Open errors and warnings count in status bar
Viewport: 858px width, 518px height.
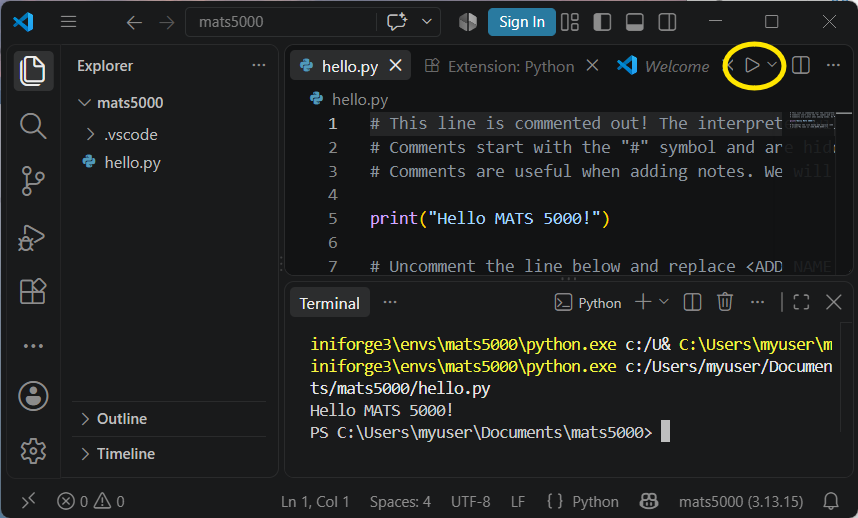(x=91, y=501)
